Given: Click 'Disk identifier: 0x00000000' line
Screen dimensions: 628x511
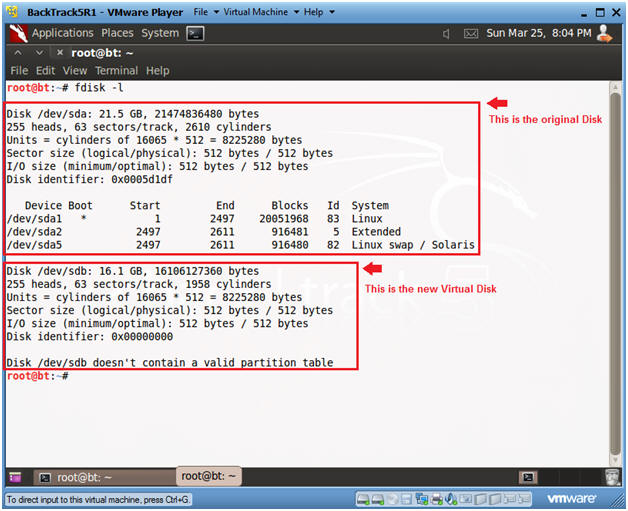Looking at the screenshot, I should [x=90, y=337].
